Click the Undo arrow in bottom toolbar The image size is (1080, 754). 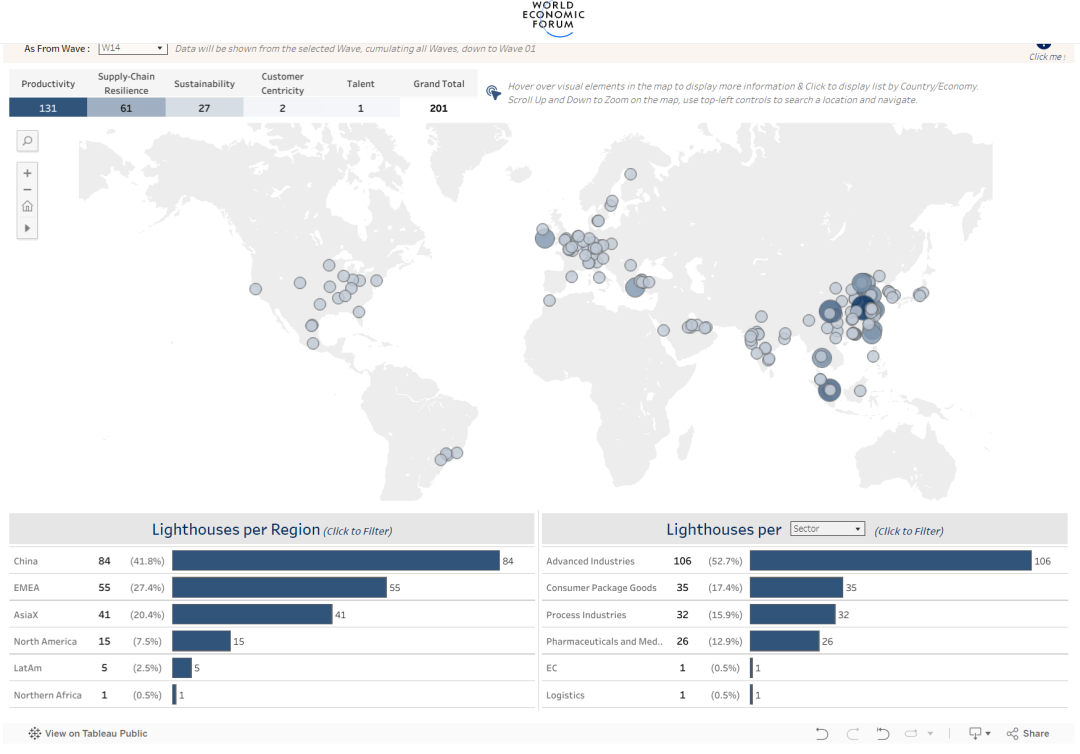[x=821, y=734]
